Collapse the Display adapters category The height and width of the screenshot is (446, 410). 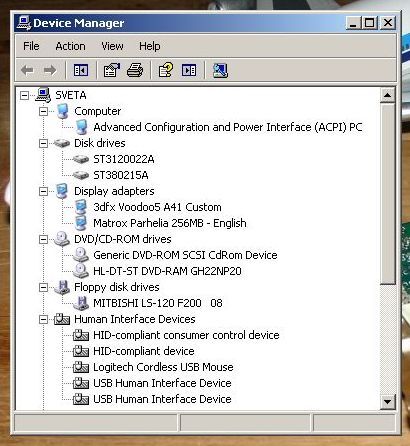43,192
